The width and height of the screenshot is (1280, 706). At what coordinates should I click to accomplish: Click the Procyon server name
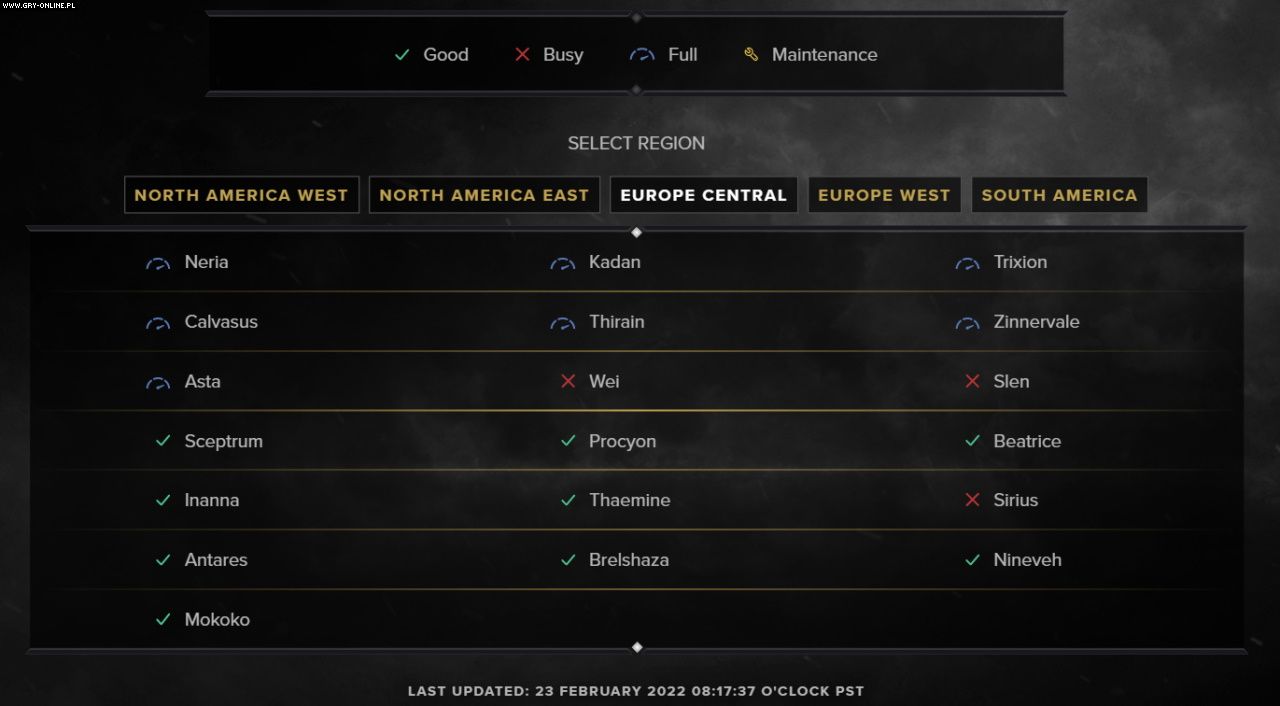click(x=622, y=441)
